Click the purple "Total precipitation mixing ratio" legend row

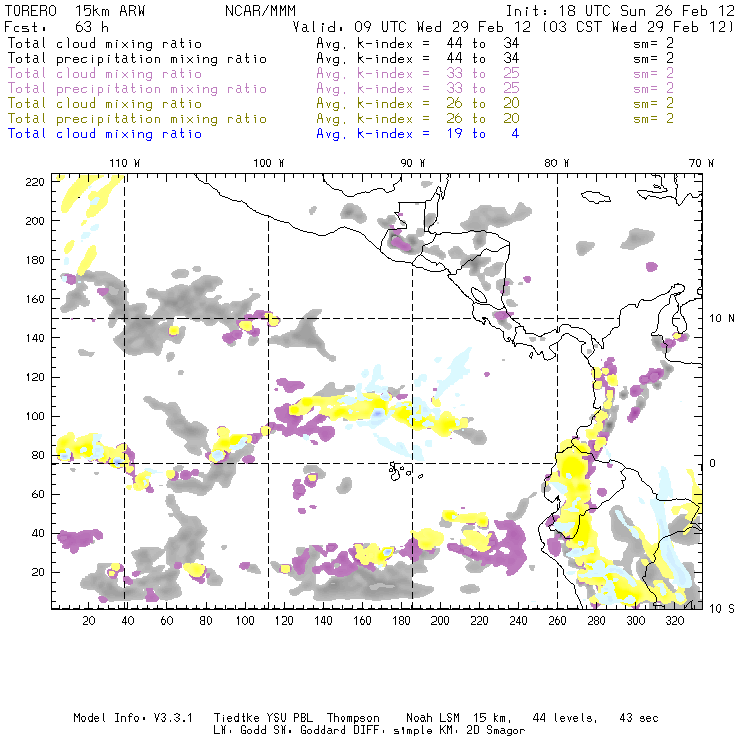click(340, 89)
